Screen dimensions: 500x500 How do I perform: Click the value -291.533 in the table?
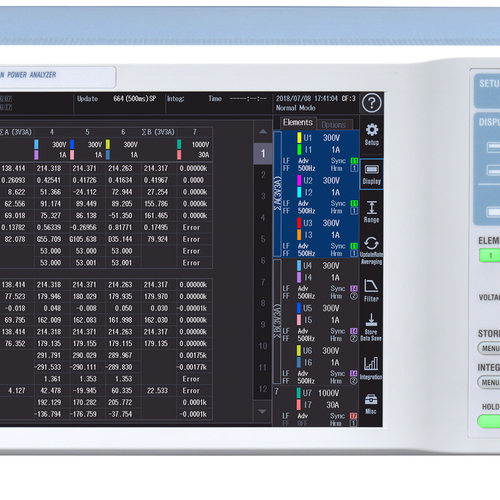coord(48,367)
